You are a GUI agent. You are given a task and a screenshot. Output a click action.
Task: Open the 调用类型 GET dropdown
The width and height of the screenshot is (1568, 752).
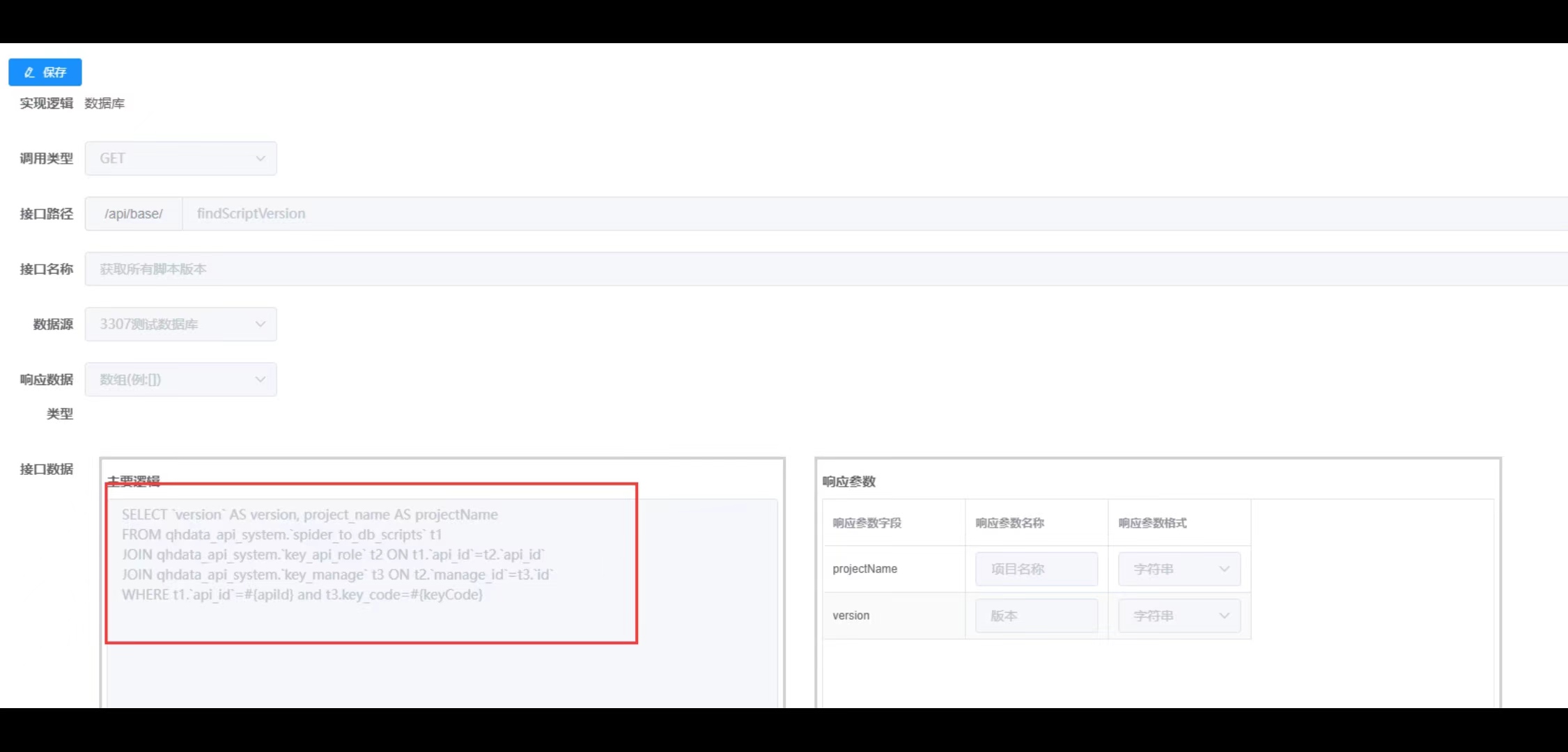pos(181,159)
